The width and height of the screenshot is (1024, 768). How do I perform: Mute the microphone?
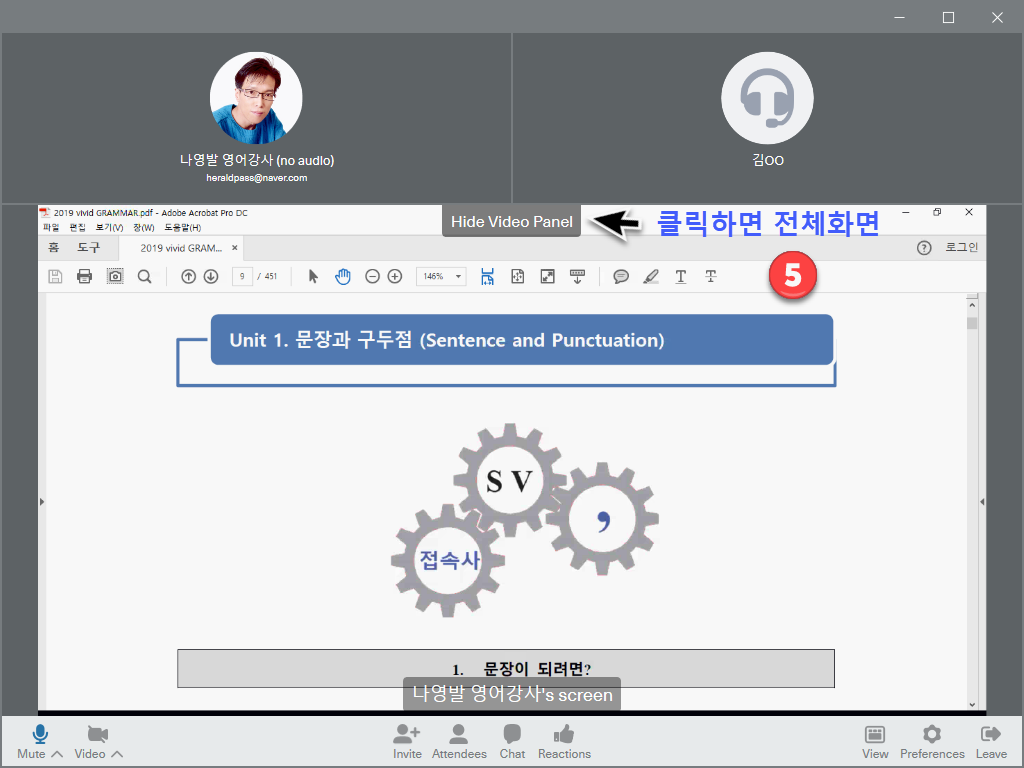tap(39, 735)
